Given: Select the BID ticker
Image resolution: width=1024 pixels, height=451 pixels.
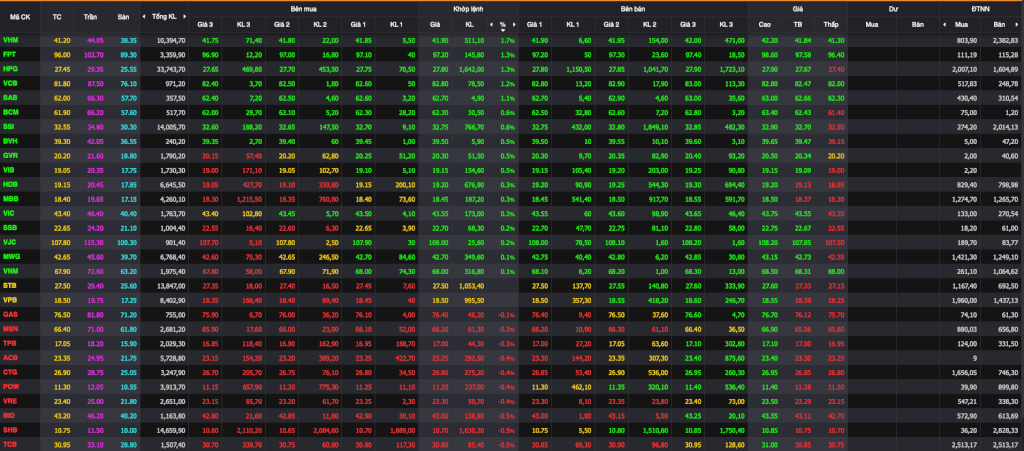Looking at the screenshot, I should point(8,415).
